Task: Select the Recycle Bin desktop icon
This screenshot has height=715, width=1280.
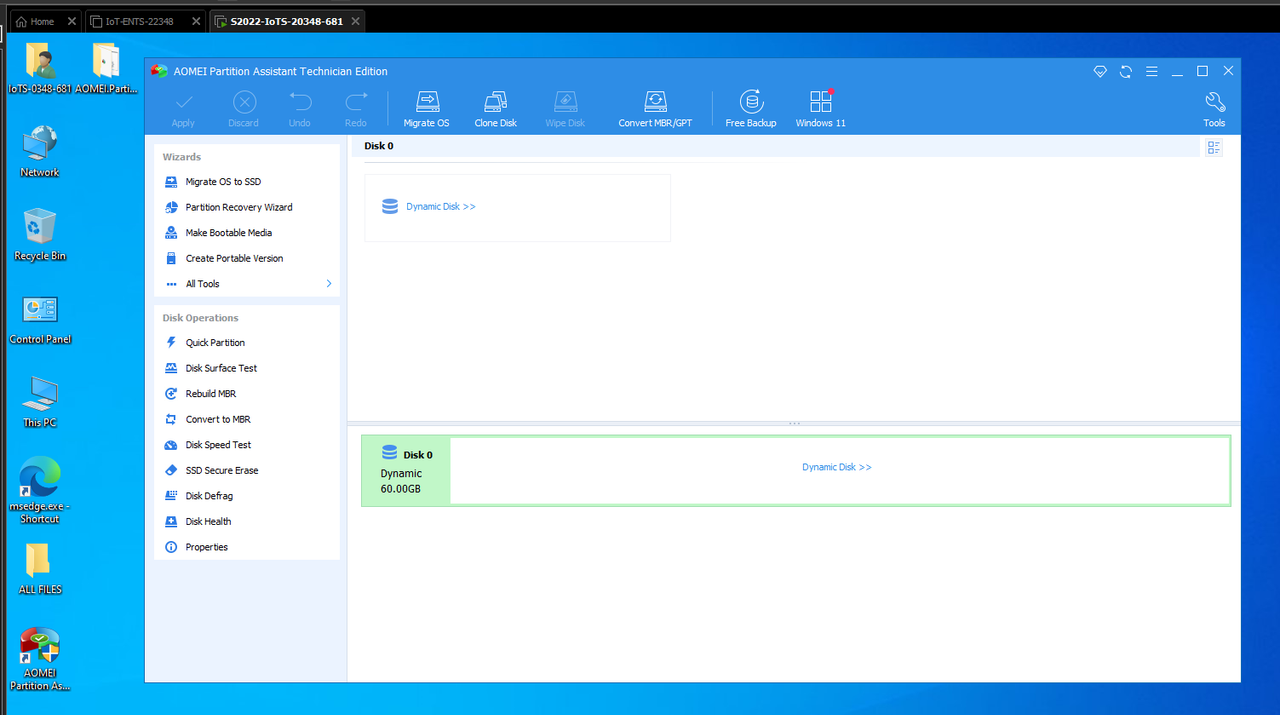Action: pyautogui.click(x=40, y=235)
